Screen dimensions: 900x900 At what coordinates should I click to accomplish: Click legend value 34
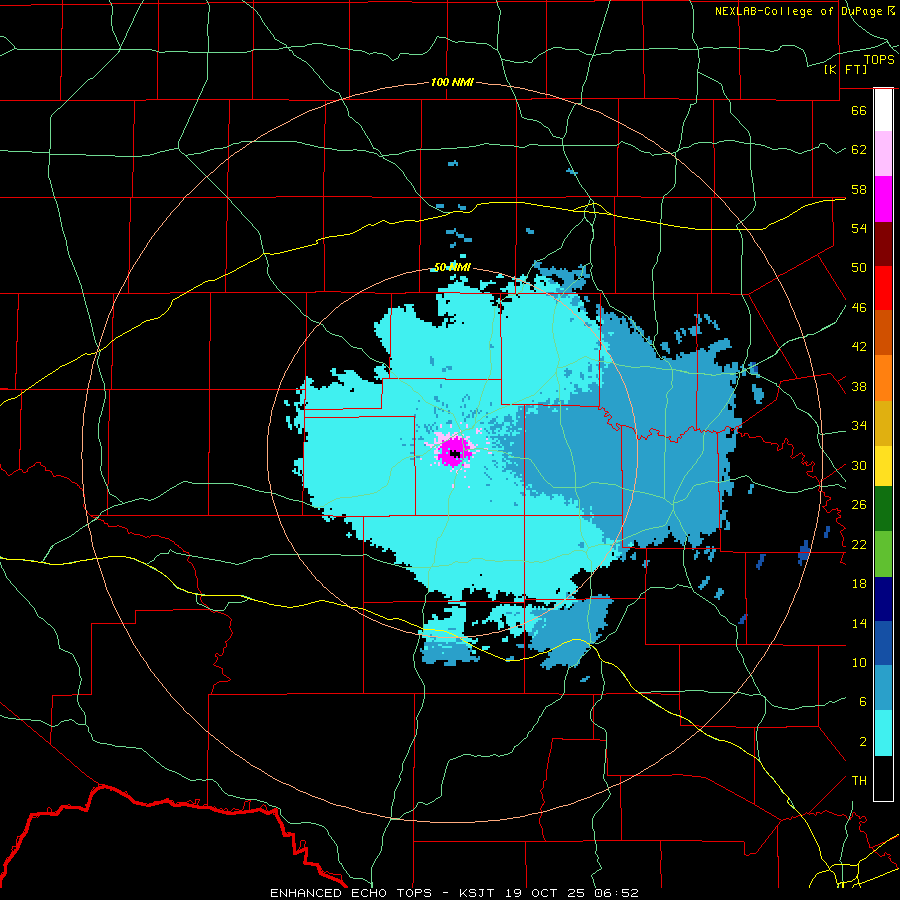click(859, 426)
